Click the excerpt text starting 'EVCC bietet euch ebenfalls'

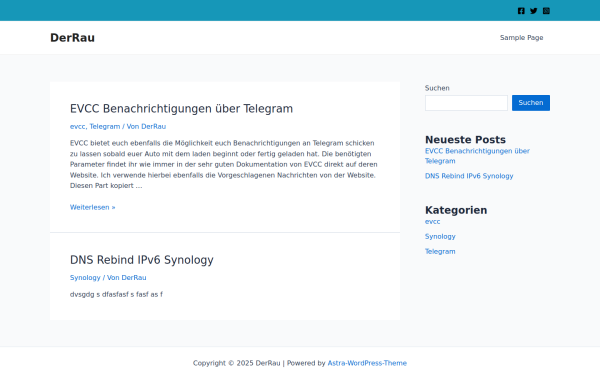pos(224,164)
